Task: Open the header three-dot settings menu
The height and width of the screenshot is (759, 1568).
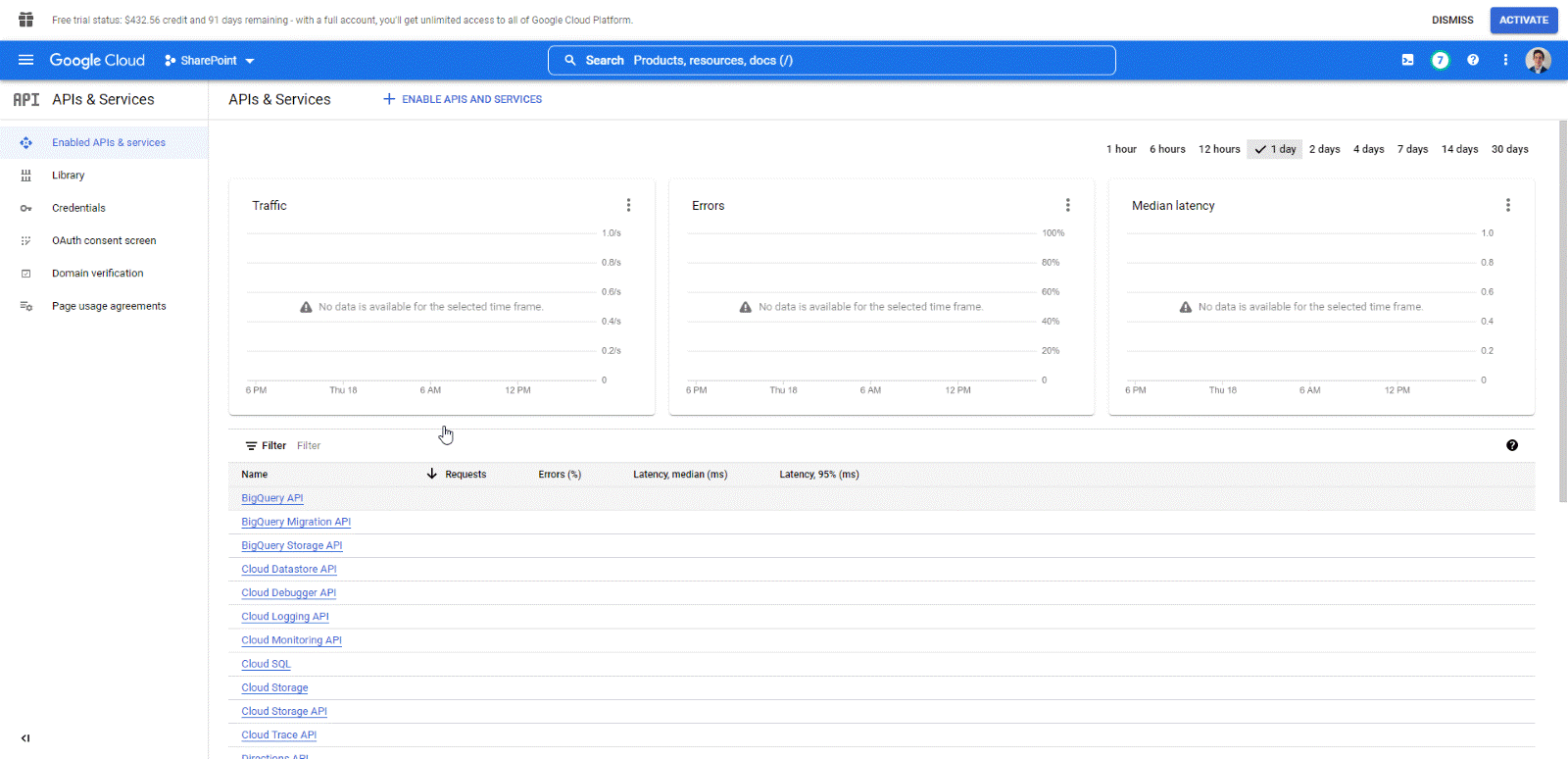Action: [1505, 60]
